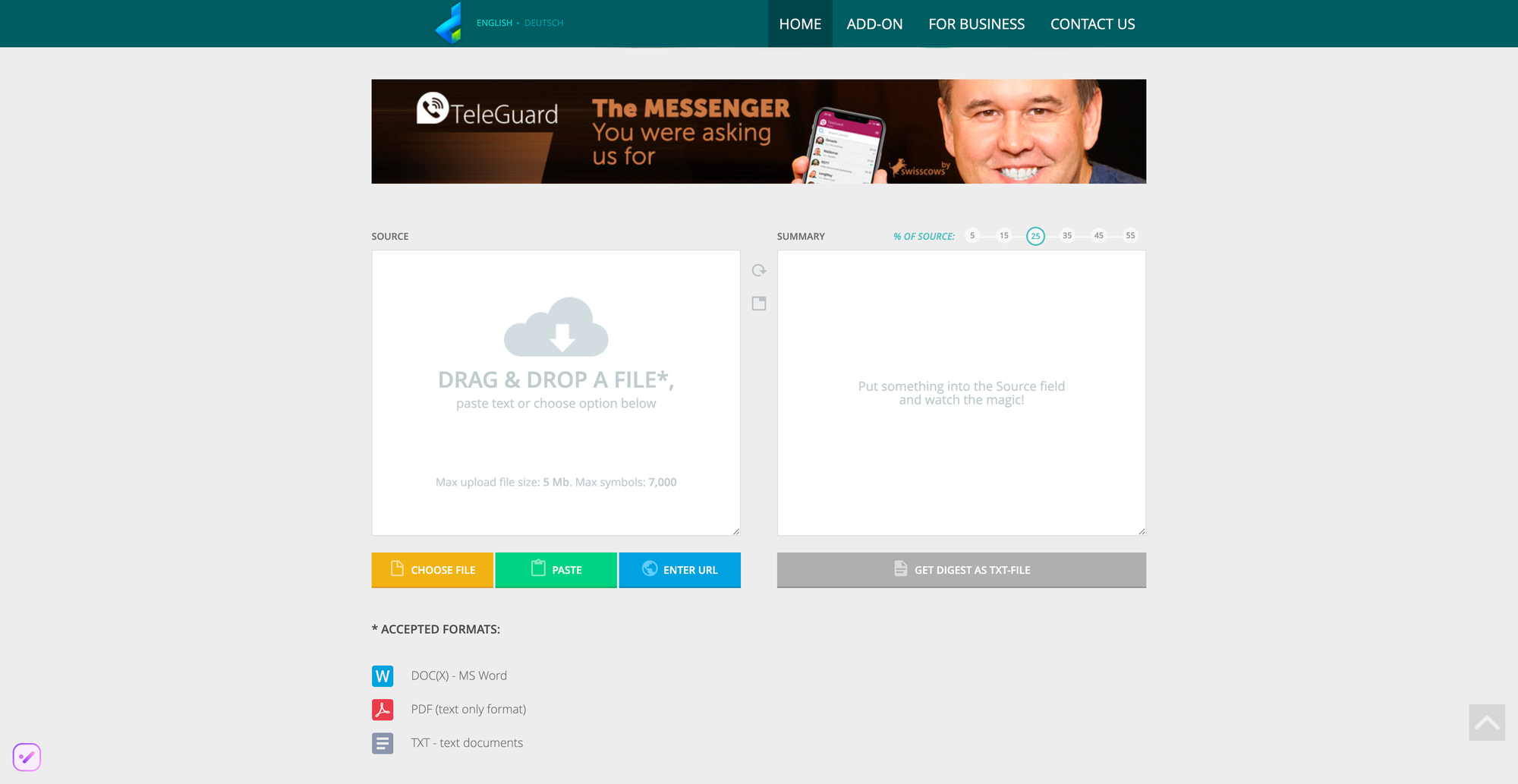Switch language to English
Viewport: 1518px width, 784px height.
(x=494, y=23)
